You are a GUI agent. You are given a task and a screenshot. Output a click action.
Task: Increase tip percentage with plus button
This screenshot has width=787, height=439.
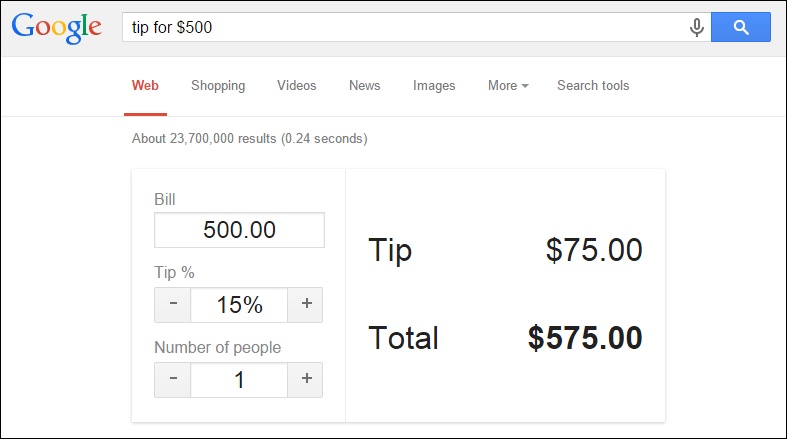305,305
